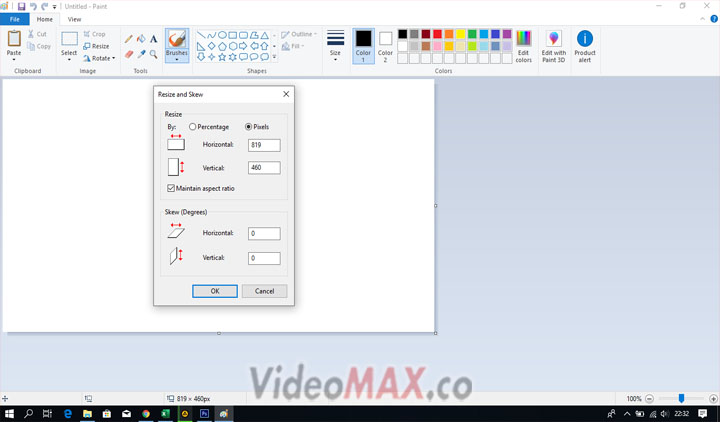Open the shape Fill dropdown
720x422 pixels.
point(293,46)
